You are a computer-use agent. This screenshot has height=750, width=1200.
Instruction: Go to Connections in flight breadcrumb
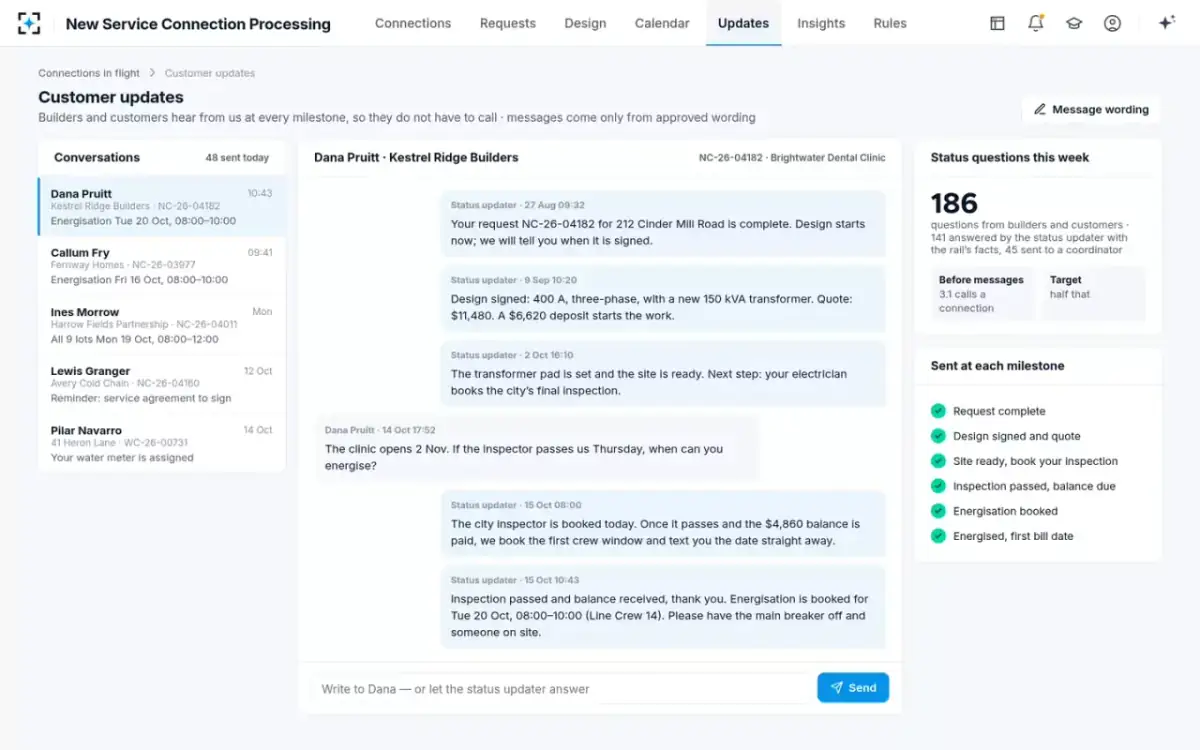click(x=89, y=73)
